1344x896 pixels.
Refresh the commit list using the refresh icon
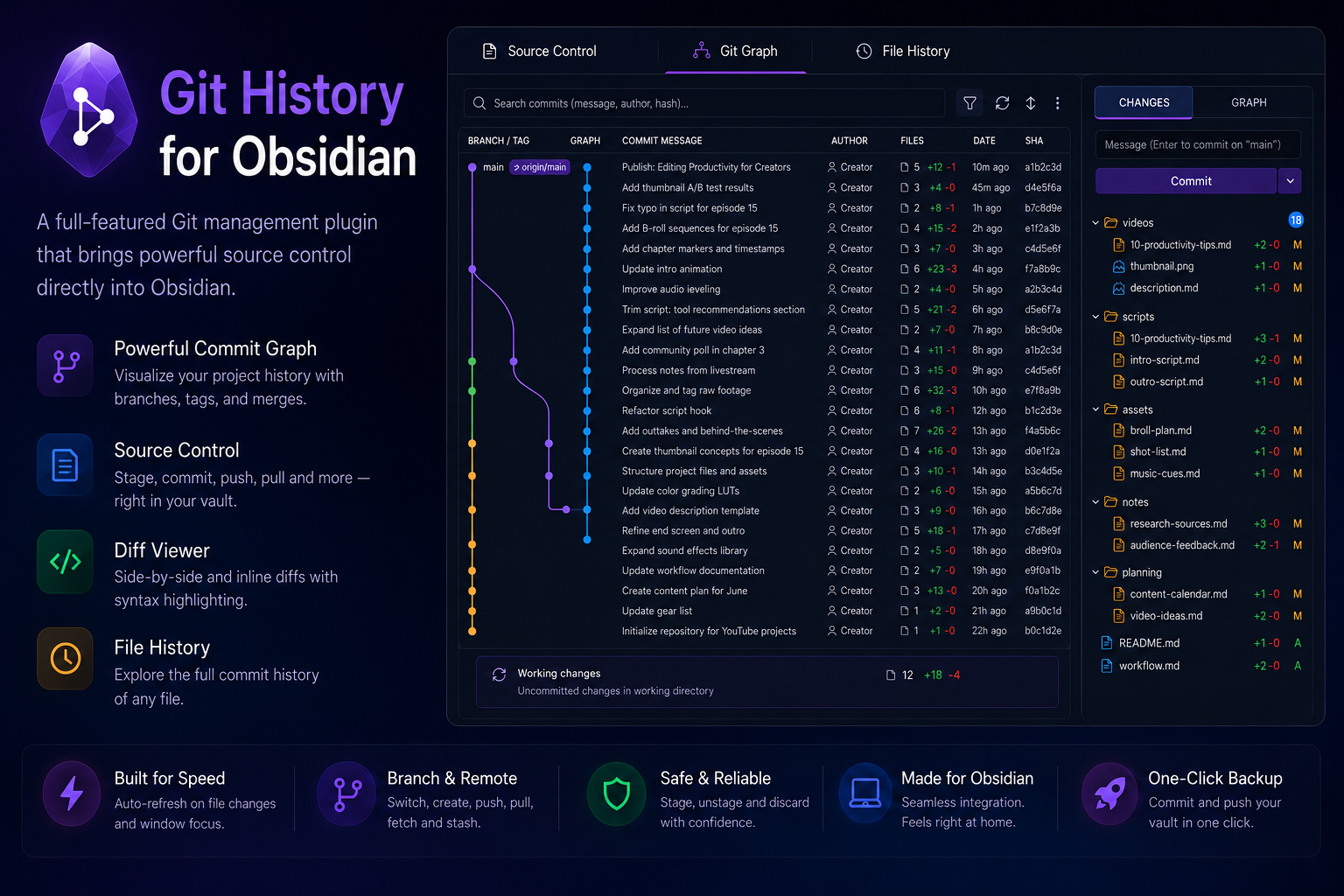(x=1003, y=103)
